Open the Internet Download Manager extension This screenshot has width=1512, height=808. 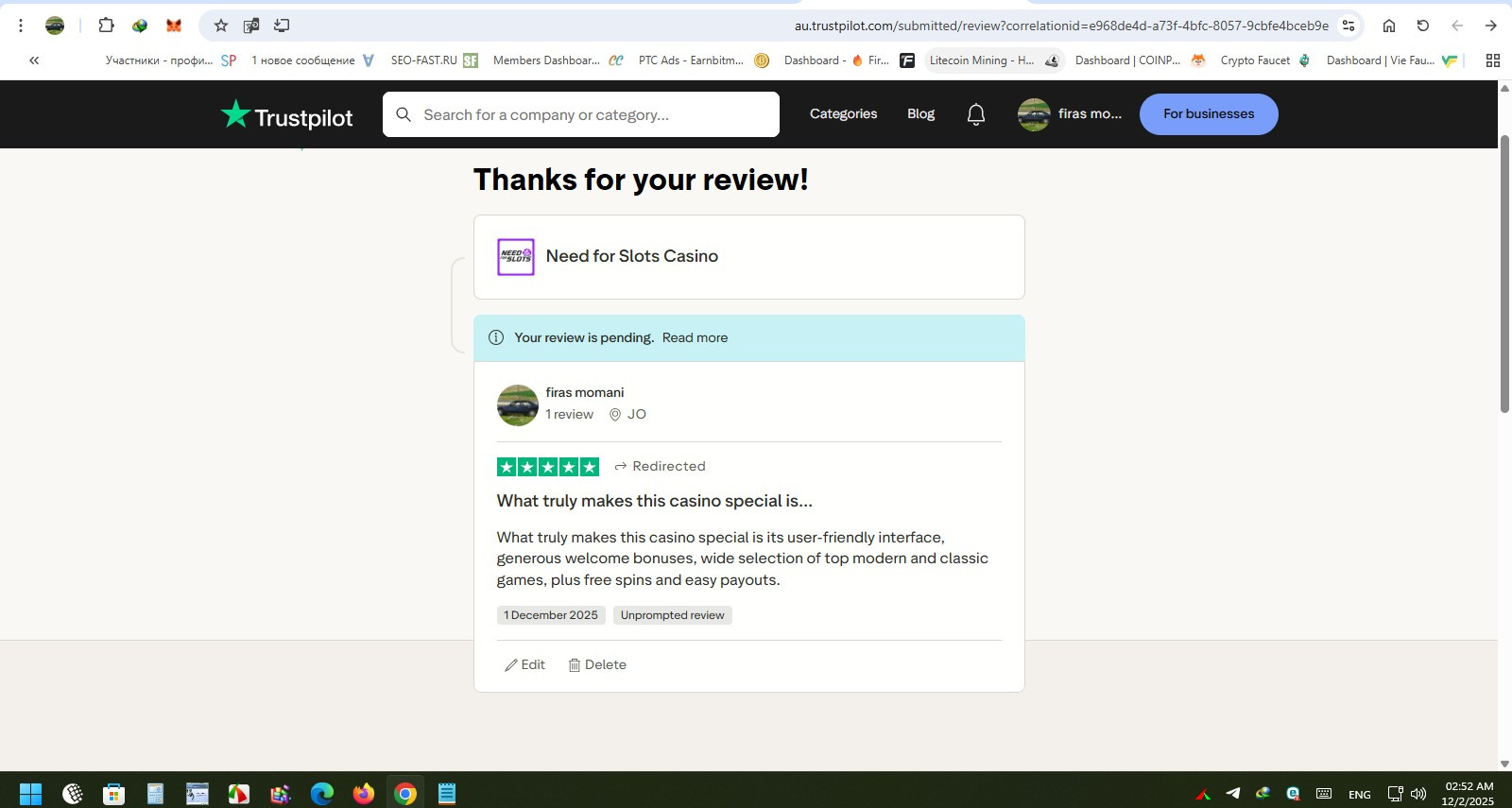point(140,26)
